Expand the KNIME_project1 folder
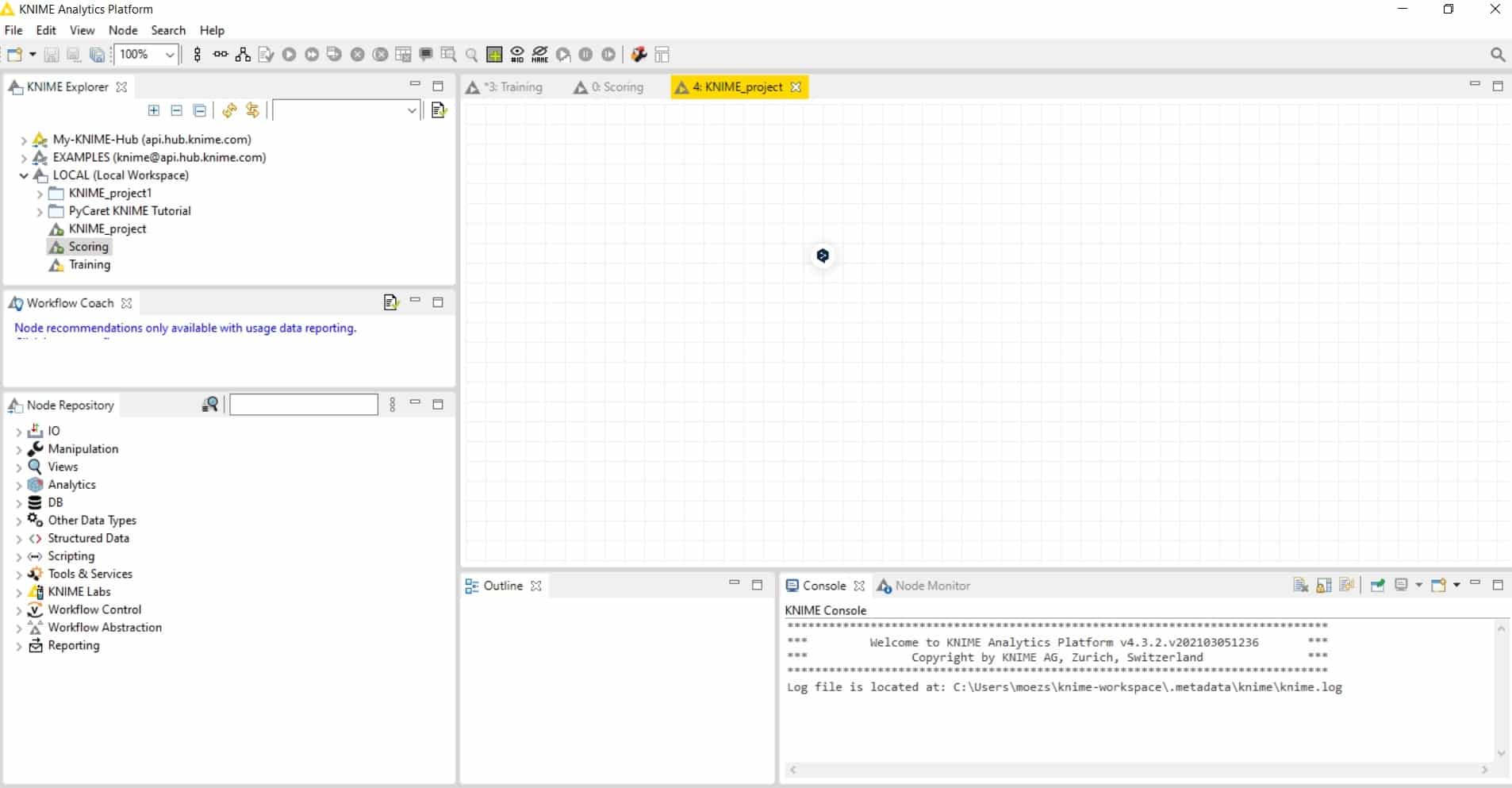Image resolution: width=1512 pixels, height=788 pixels. tap(40, 194)
